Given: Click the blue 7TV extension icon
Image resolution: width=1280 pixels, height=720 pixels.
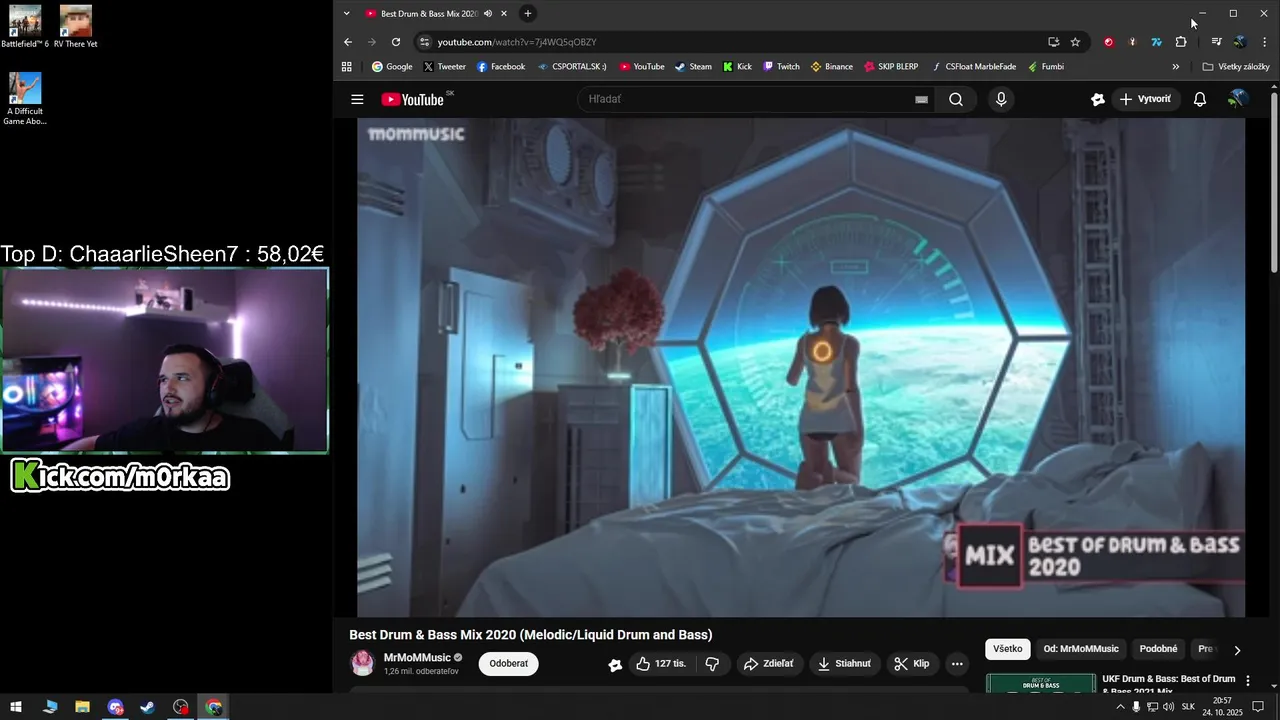Looking at the screenshot, I should tap(1156, 42).
